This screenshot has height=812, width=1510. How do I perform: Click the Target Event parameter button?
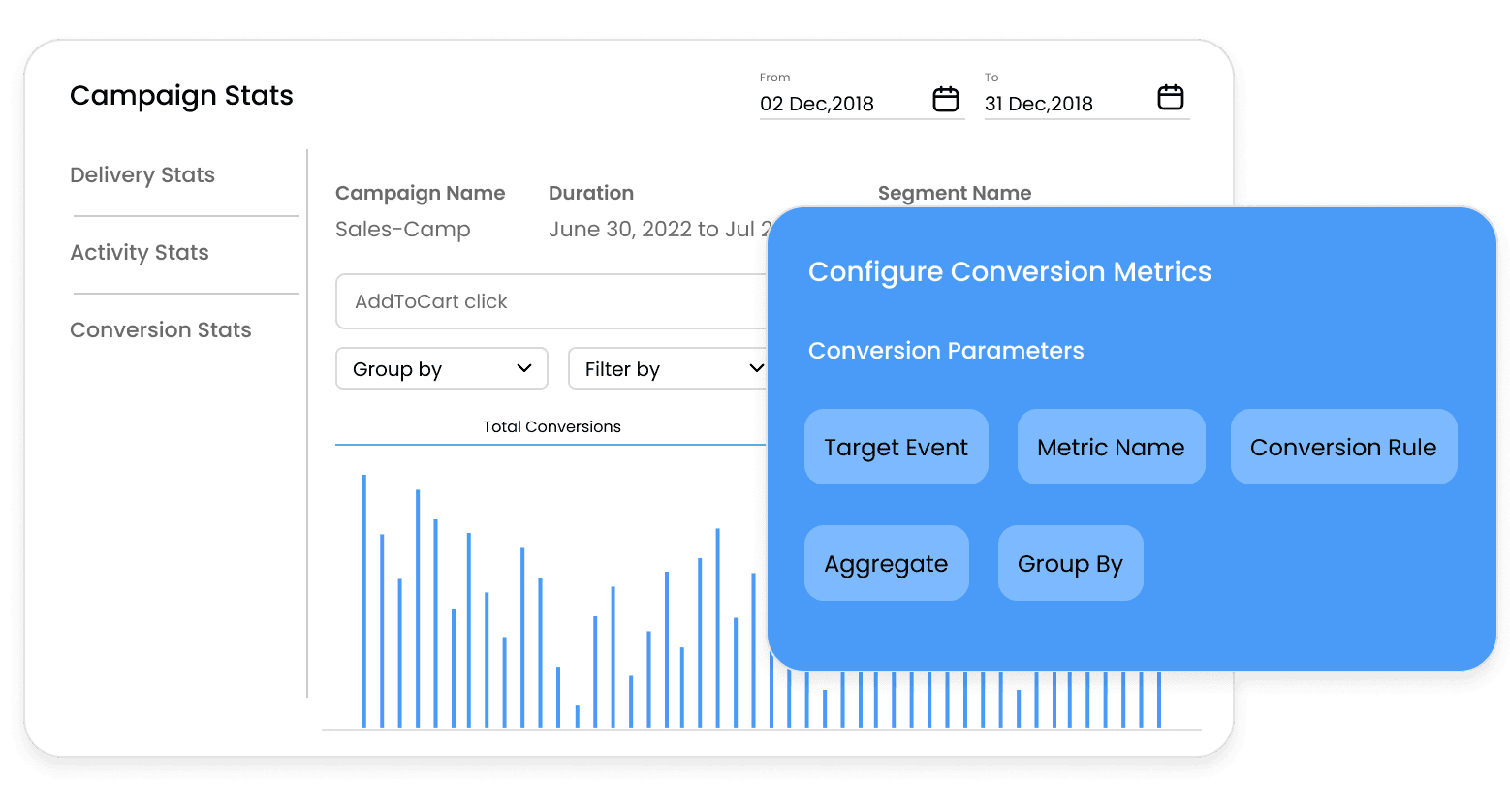[x=896, y=447]
